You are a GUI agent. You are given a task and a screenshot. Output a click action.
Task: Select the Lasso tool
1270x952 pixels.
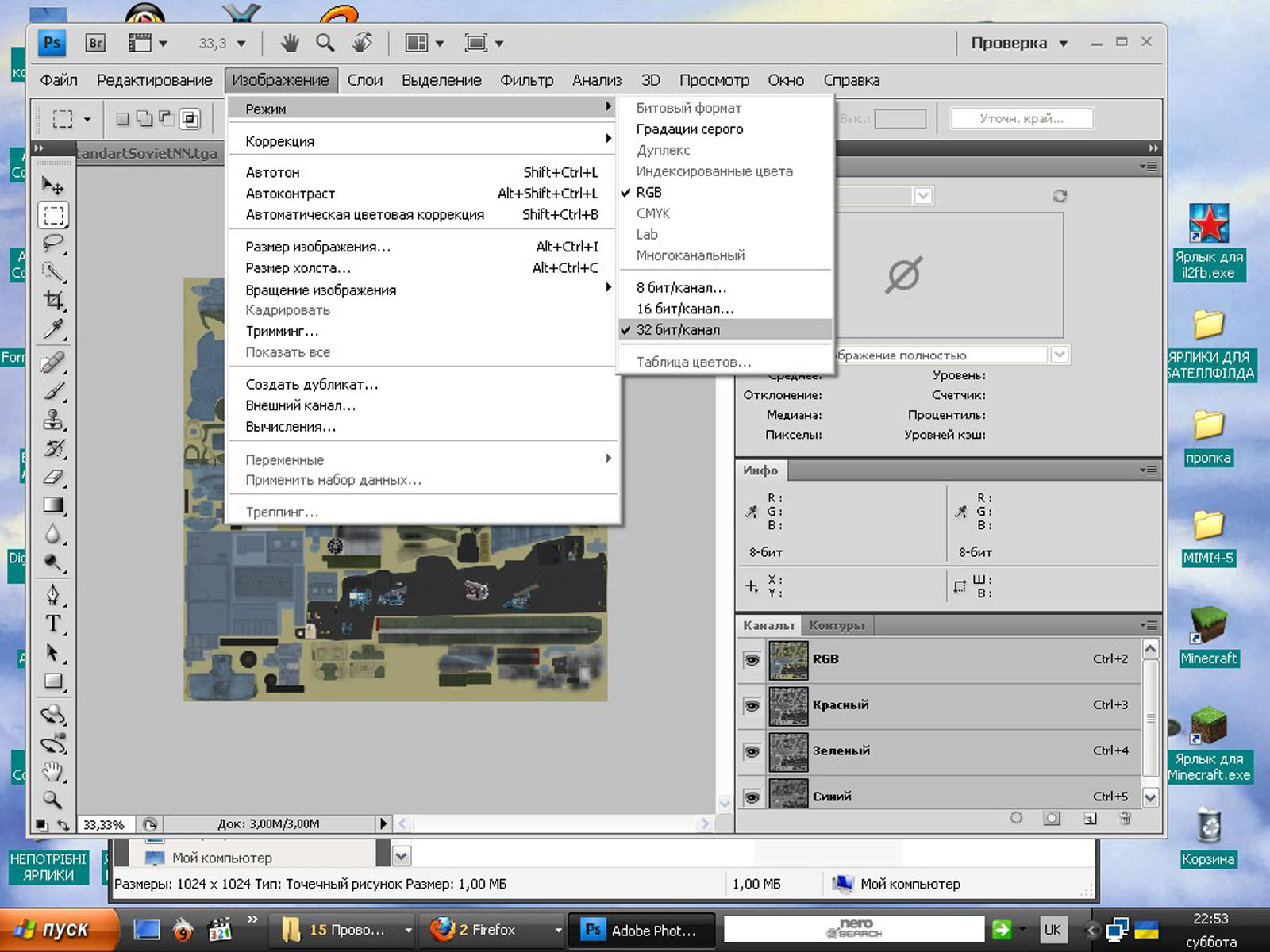tap(53, 244)
